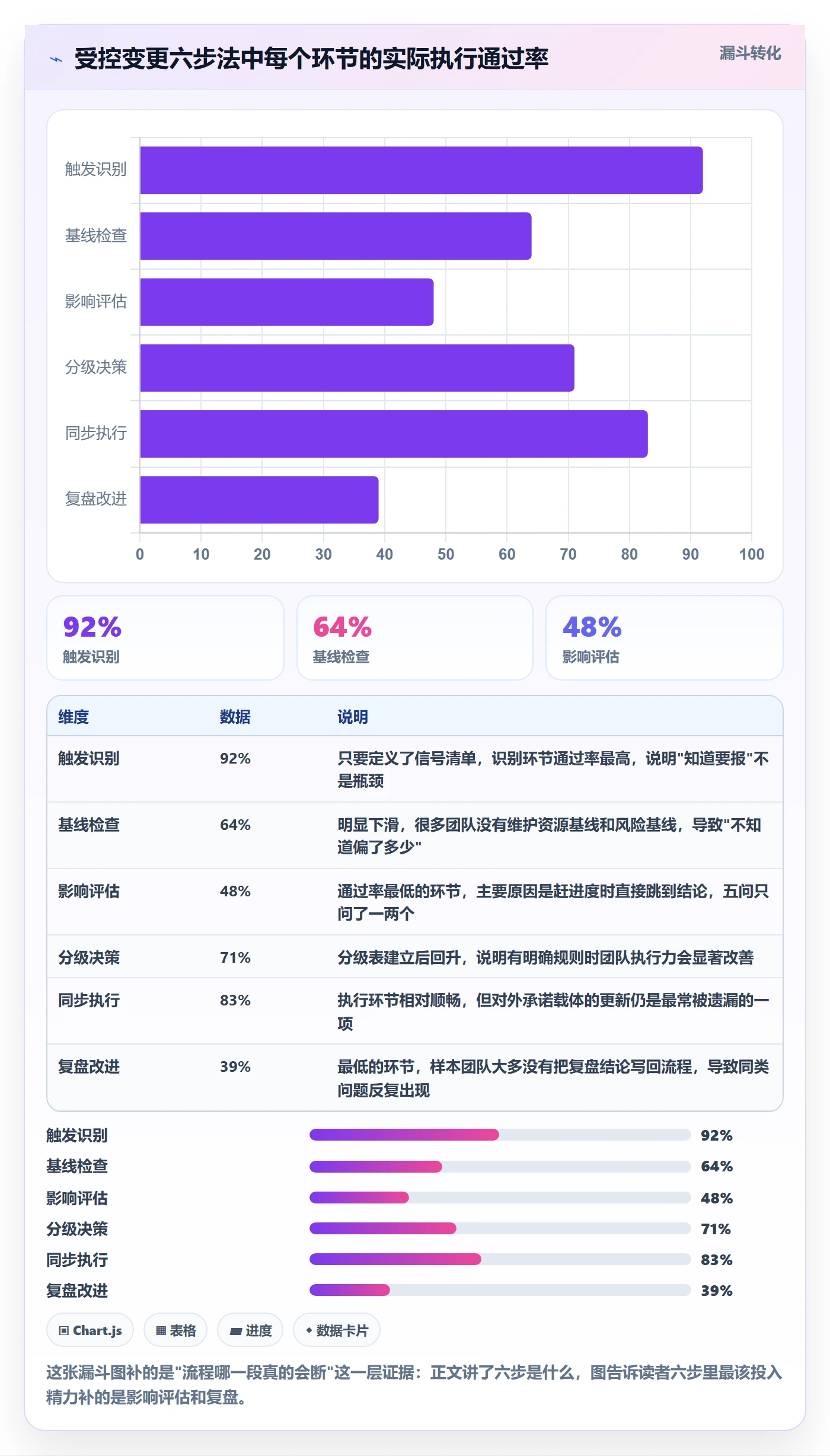The width and height of the screenshot is (830, 1456).
Task: Click the 数据 table column header
Action: pos(235,717)
